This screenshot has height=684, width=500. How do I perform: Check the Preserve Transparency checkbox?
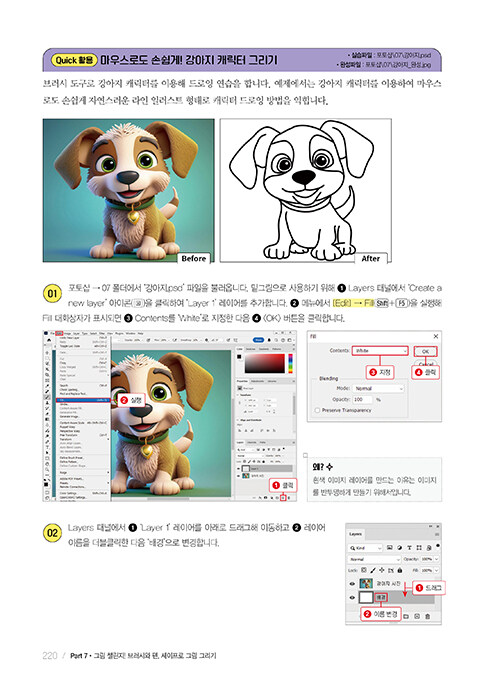pyautogui.click(x=317, y=410)
